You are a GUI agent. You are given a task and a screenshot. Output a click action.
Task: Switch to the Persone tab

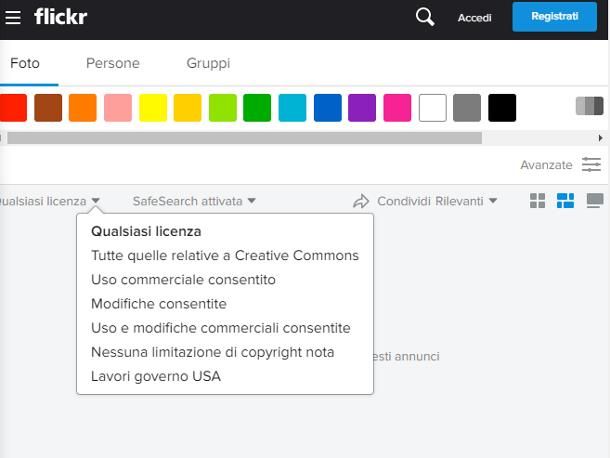coord(113,63)
